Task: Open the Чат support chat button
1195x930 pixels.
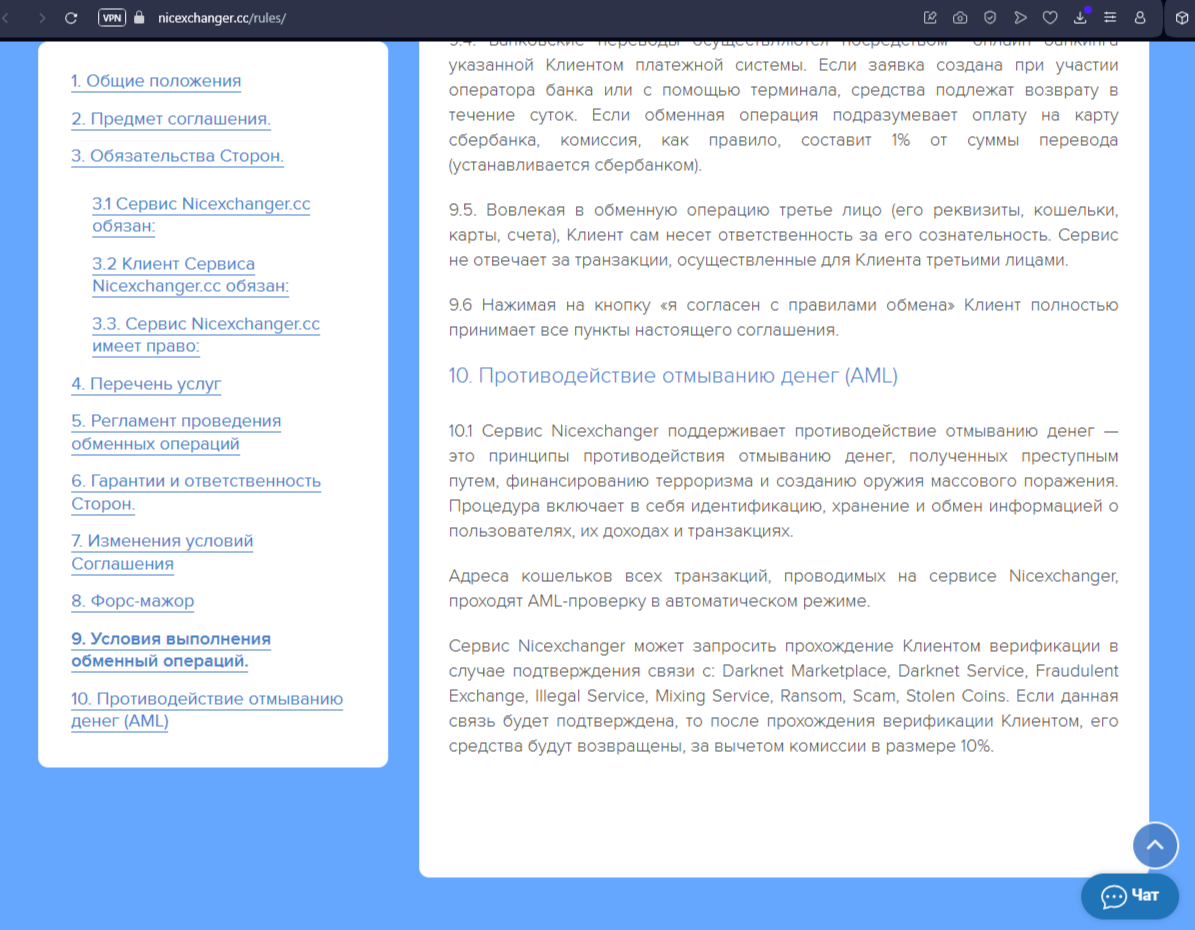Action: [x=1129, y=896]
